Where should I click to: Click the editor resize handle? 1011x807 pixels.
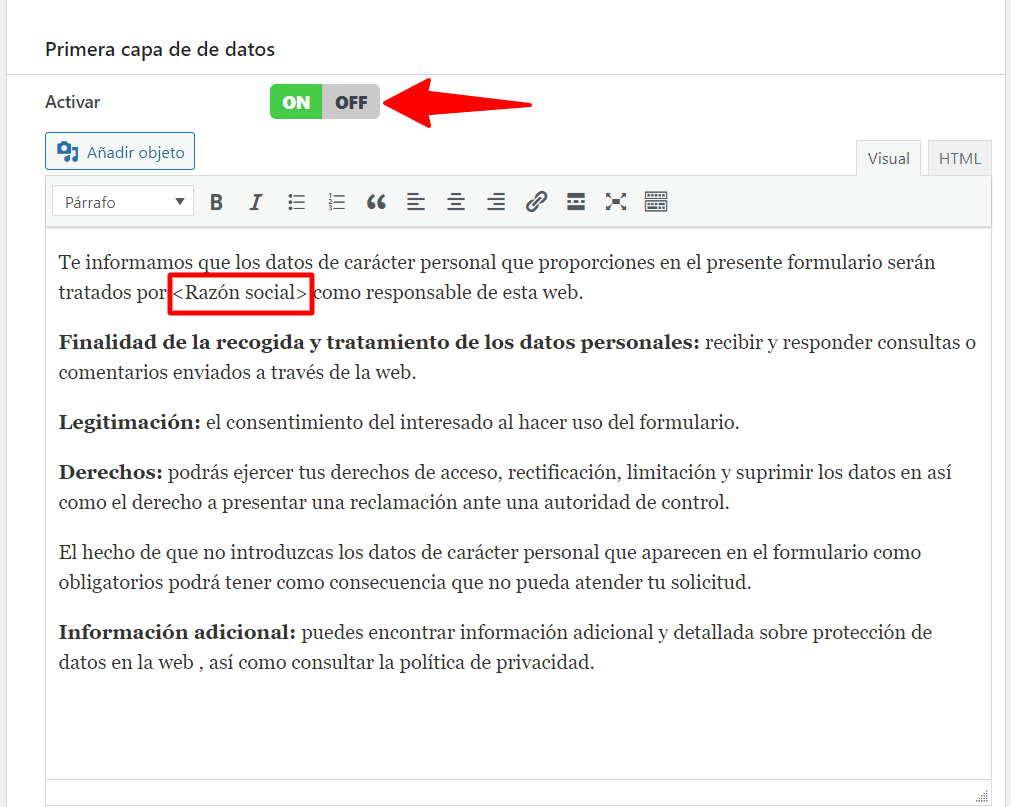tap(982, 796)
